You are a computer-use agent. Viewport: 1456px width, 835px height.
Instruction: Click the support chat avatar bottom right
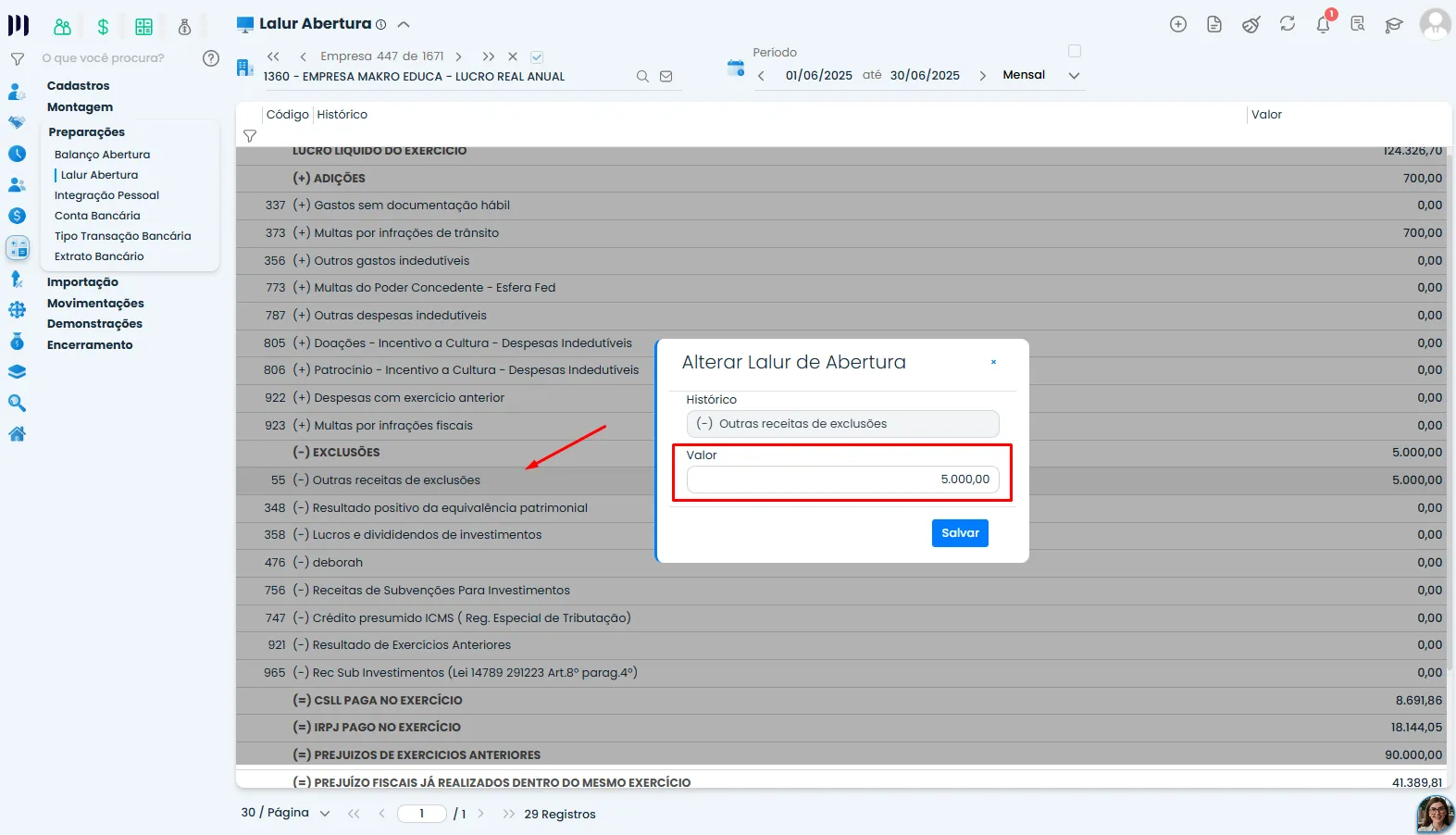click(x=1435, y=815)
